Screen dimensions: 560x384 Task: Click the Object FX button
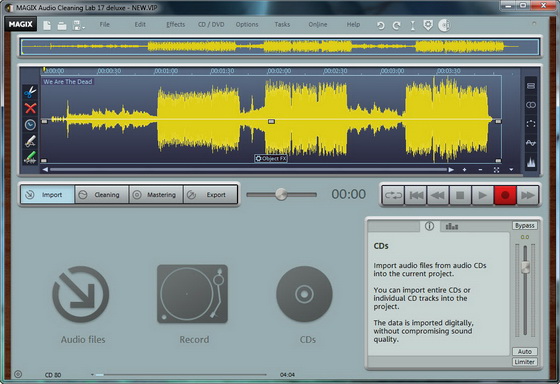click(271, 158)
